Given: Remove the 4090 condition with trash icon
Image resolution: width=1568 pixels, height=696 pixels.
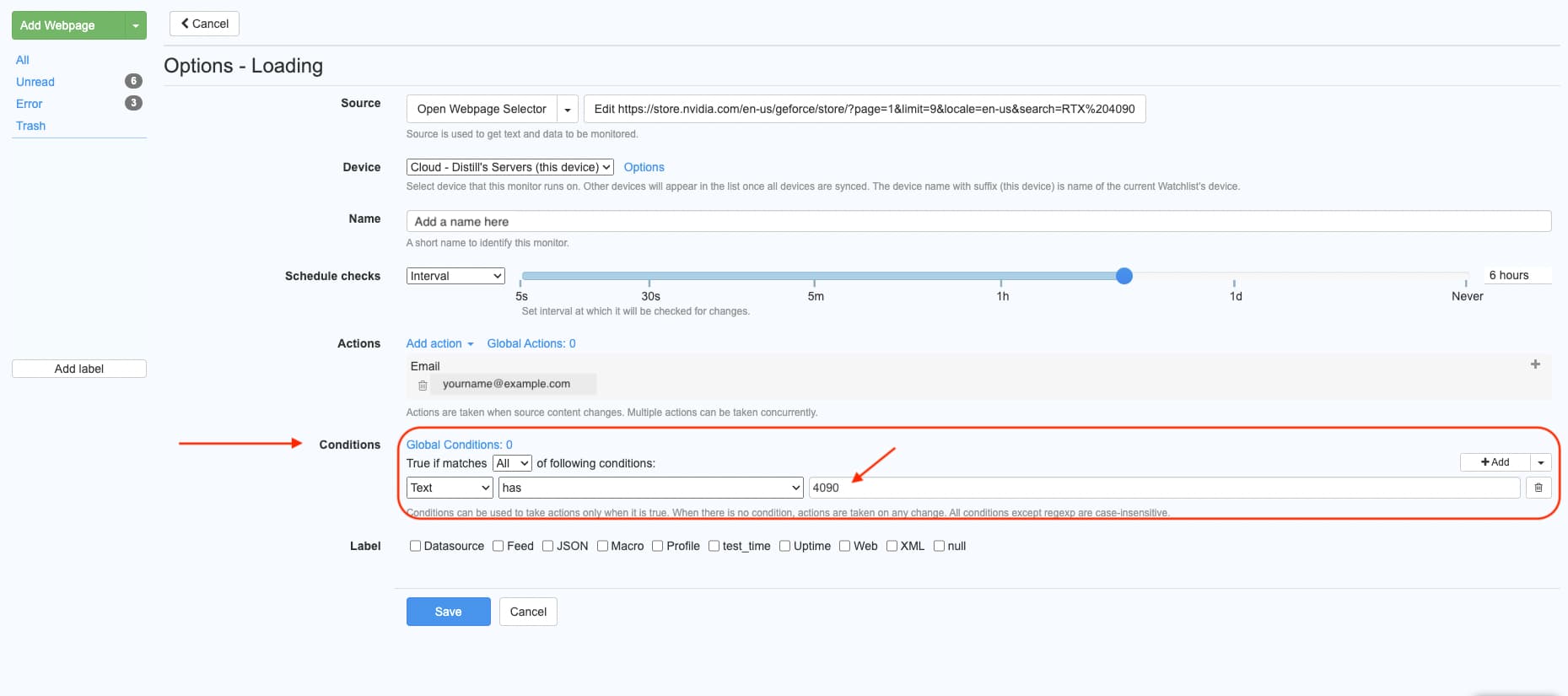Looking at the screenshot, I should point(1538,488).
